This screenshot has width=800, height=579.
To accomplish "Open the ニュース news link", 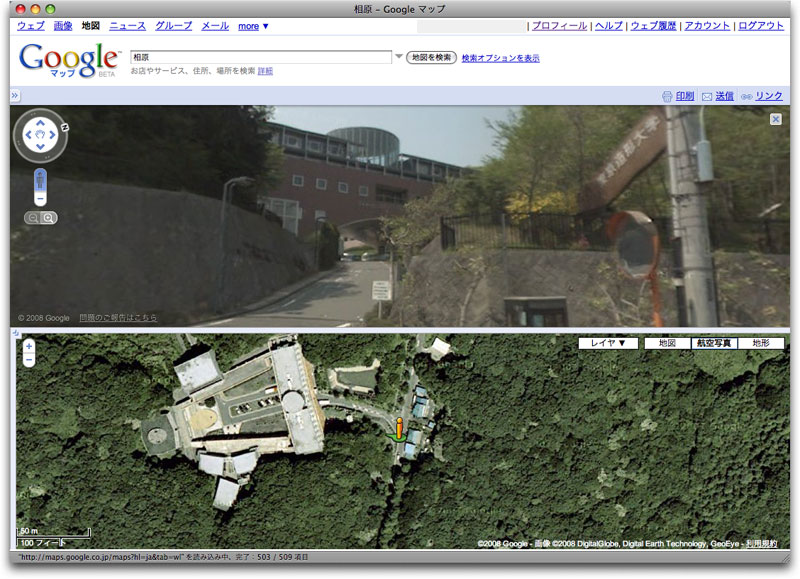I will pyautogui.click(x=128, y=26).
